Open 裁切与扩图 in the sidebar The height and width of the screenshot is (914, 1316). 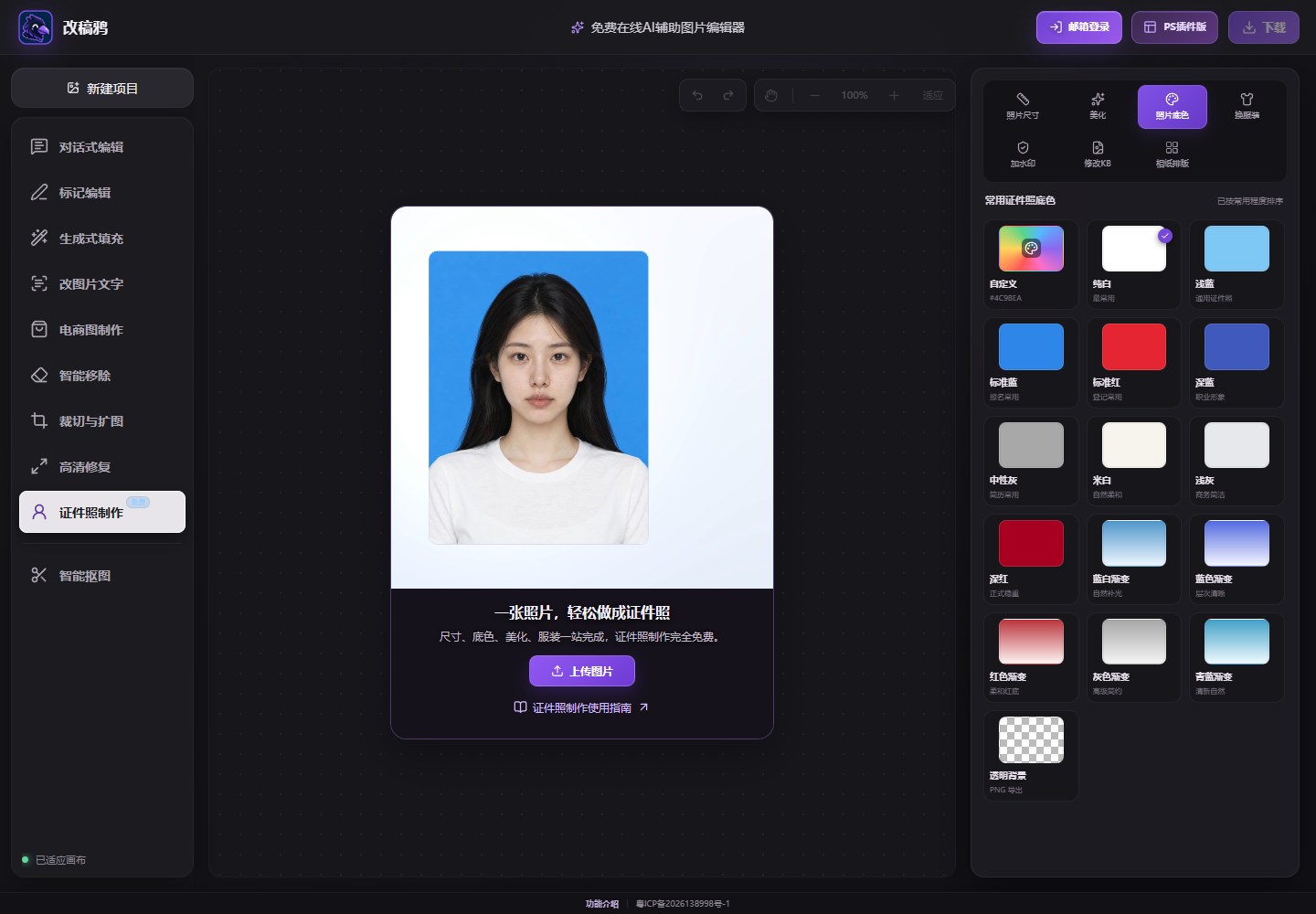click(x=102, y=421)
